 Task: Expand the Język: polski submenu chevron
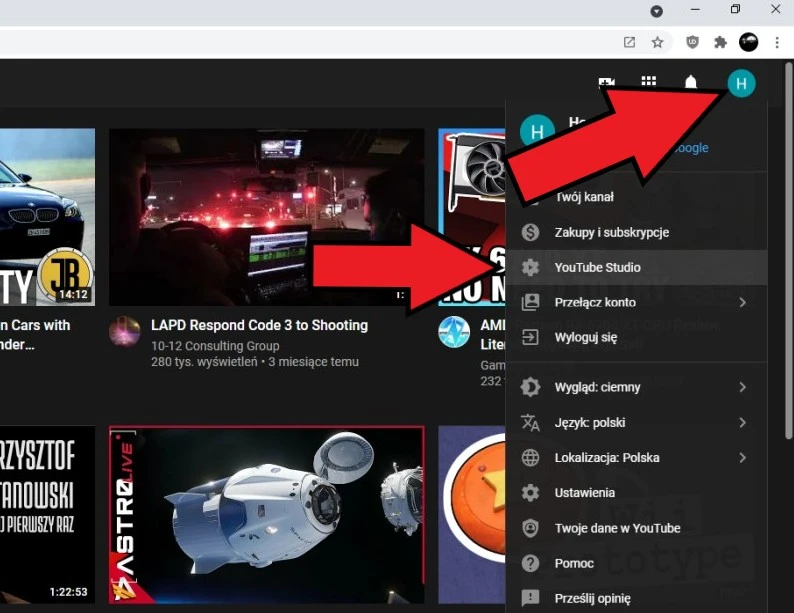click(742, 423)
